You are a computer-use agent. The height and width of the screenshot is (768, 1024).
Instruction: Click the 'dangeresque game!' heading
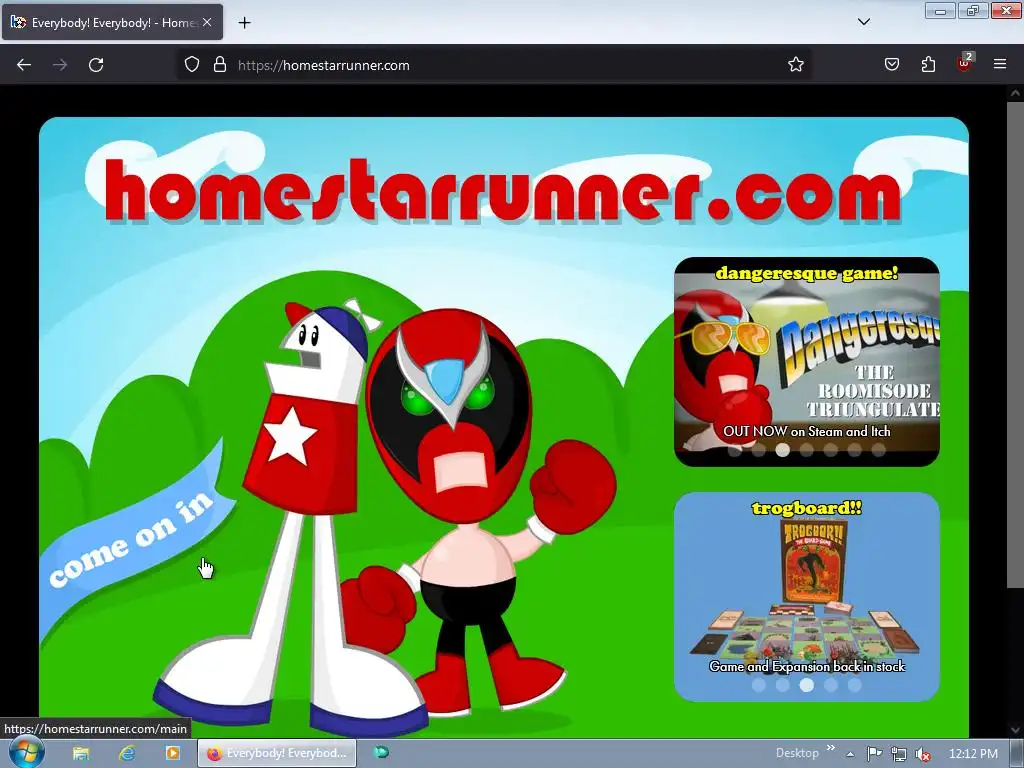[807, 273]
